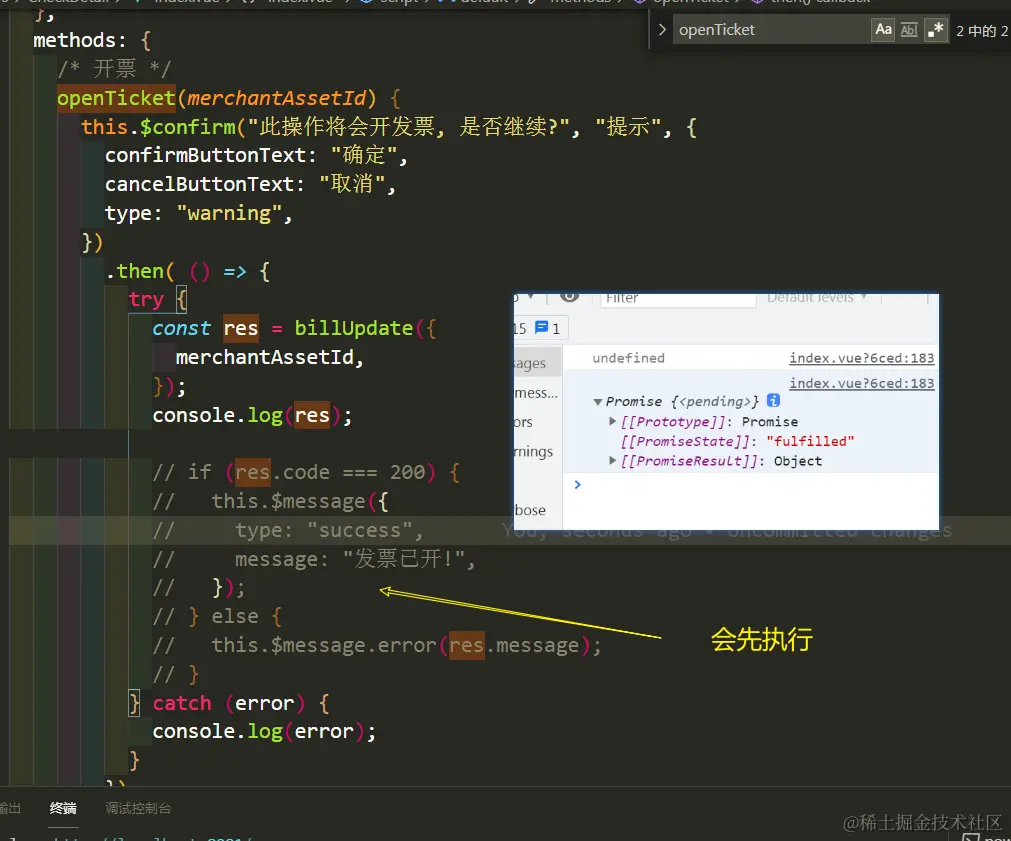Click the commented if (res.code === 200) line
The image size is (1011, 841).
(306, 473)
